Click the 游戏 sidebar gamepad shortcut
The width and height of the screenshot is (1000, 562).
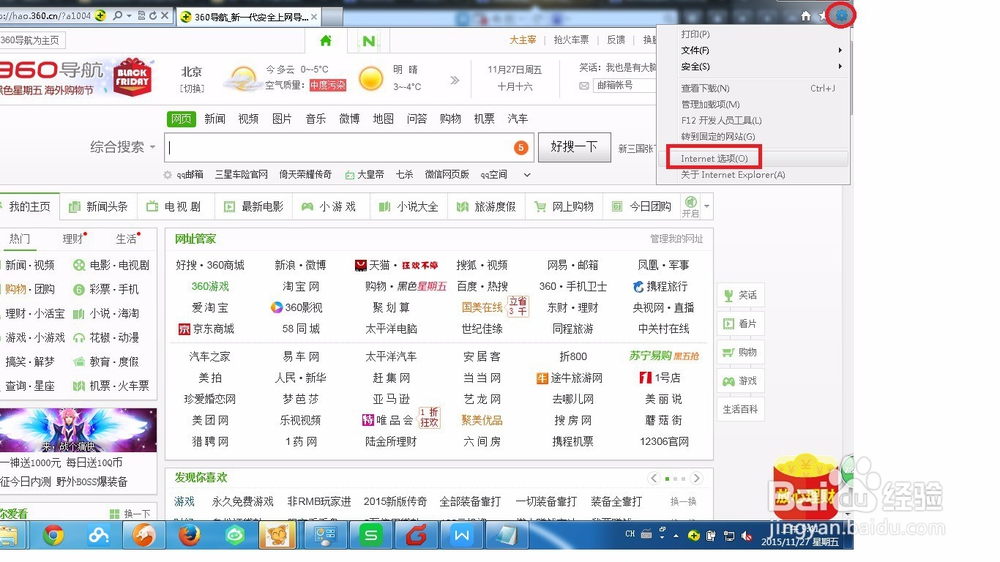tap(740, 381)
